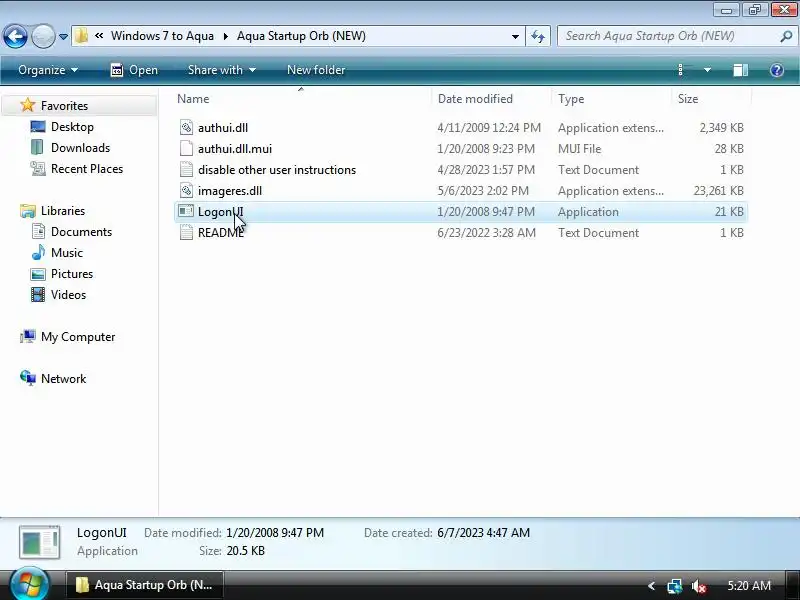800x600 pixels.
Task: Select README file icon
Action: coord(186,233)
